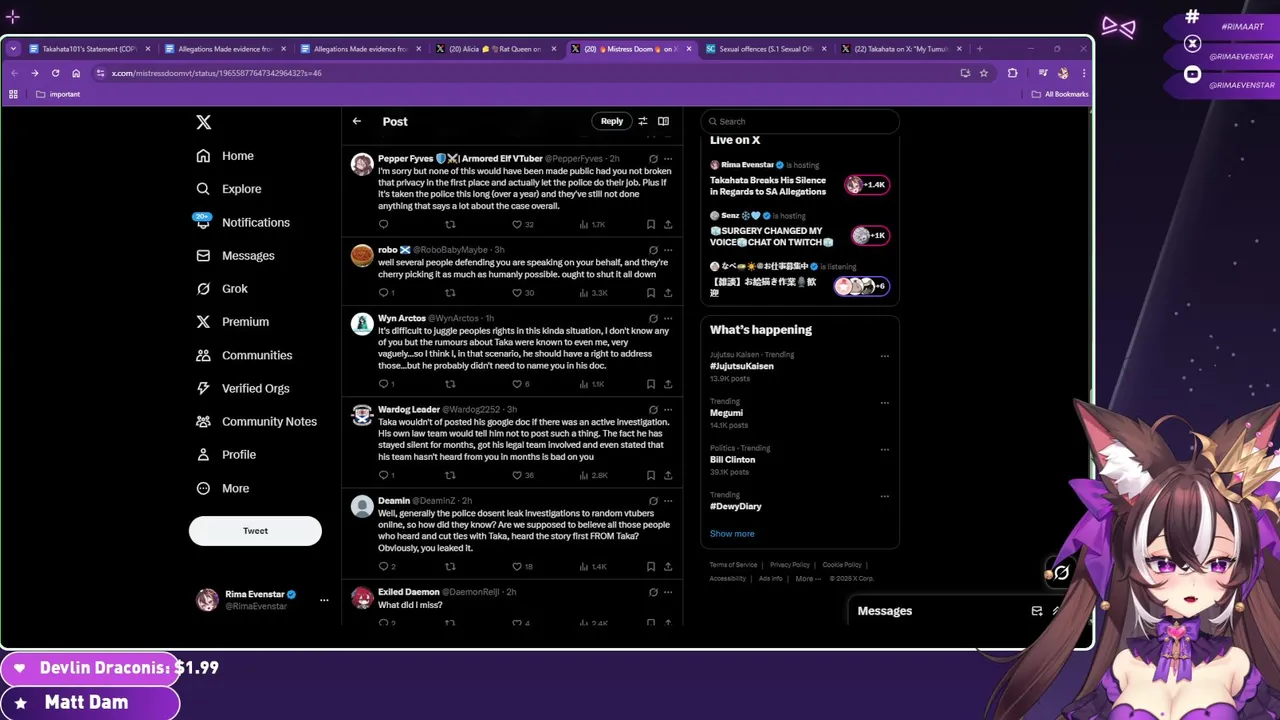
Task: Open the Privacy Policy link
Action: click(x=790, y=565)
